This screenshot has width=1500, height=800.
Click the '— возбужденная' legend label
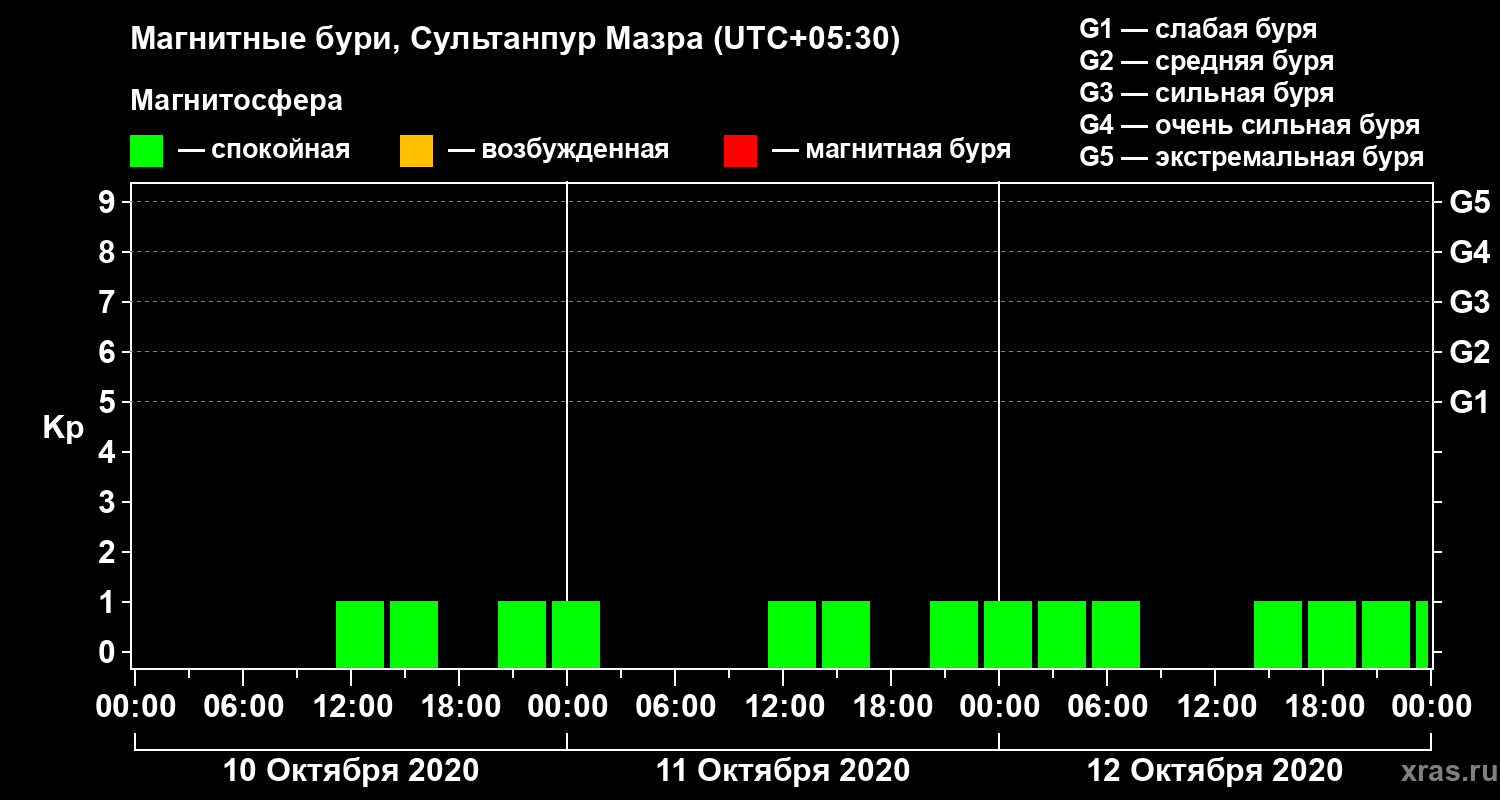coord(558,150)
